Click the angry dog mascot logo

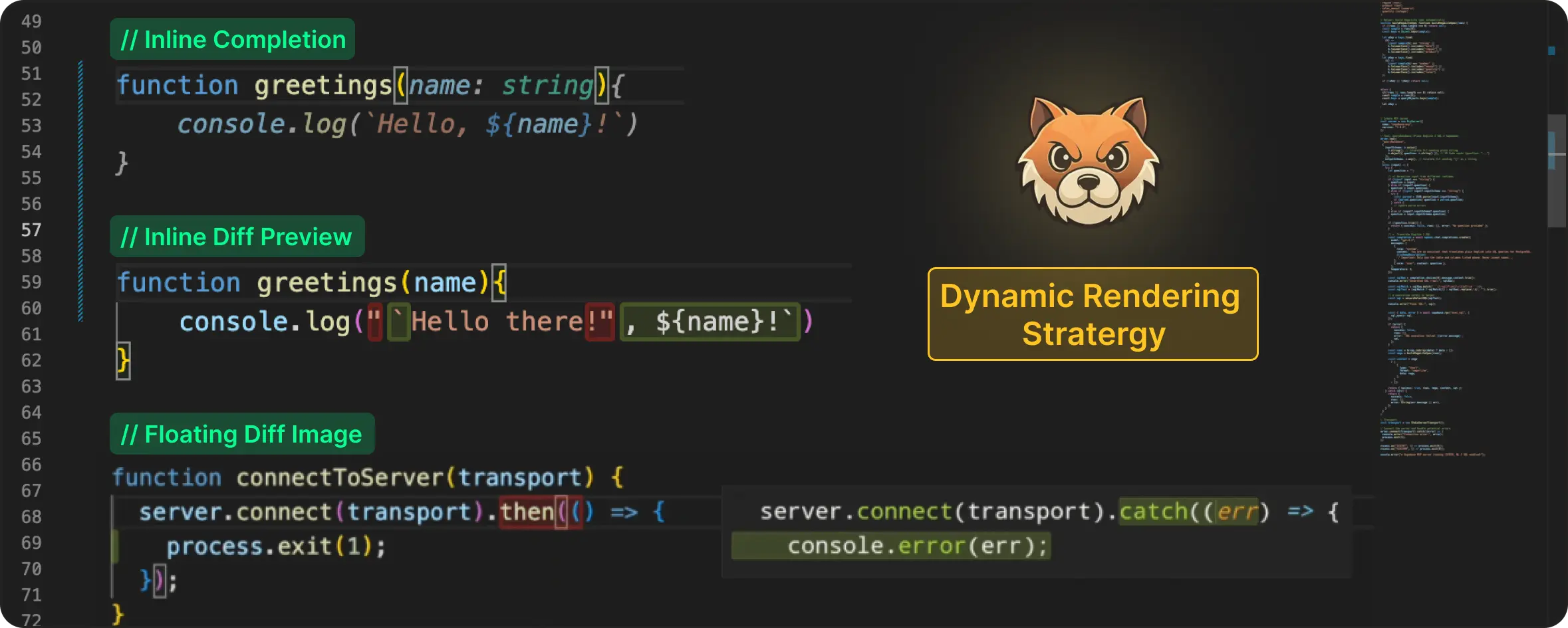pos(1089,160)
